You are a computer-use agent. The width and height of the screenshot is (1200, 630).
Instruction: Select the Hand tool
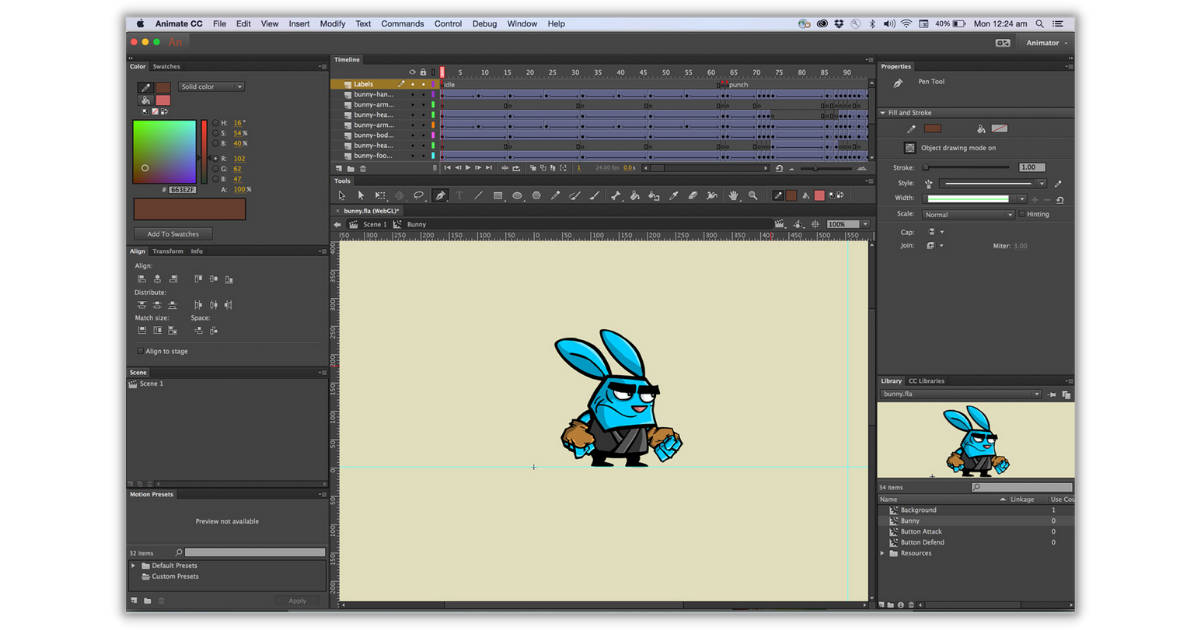(734, 195)
